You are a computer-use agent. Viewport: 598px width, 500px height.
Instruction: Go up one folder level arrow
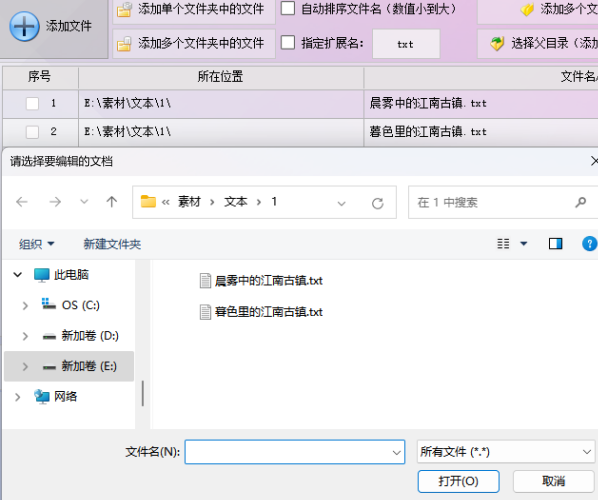coord(112,202)
